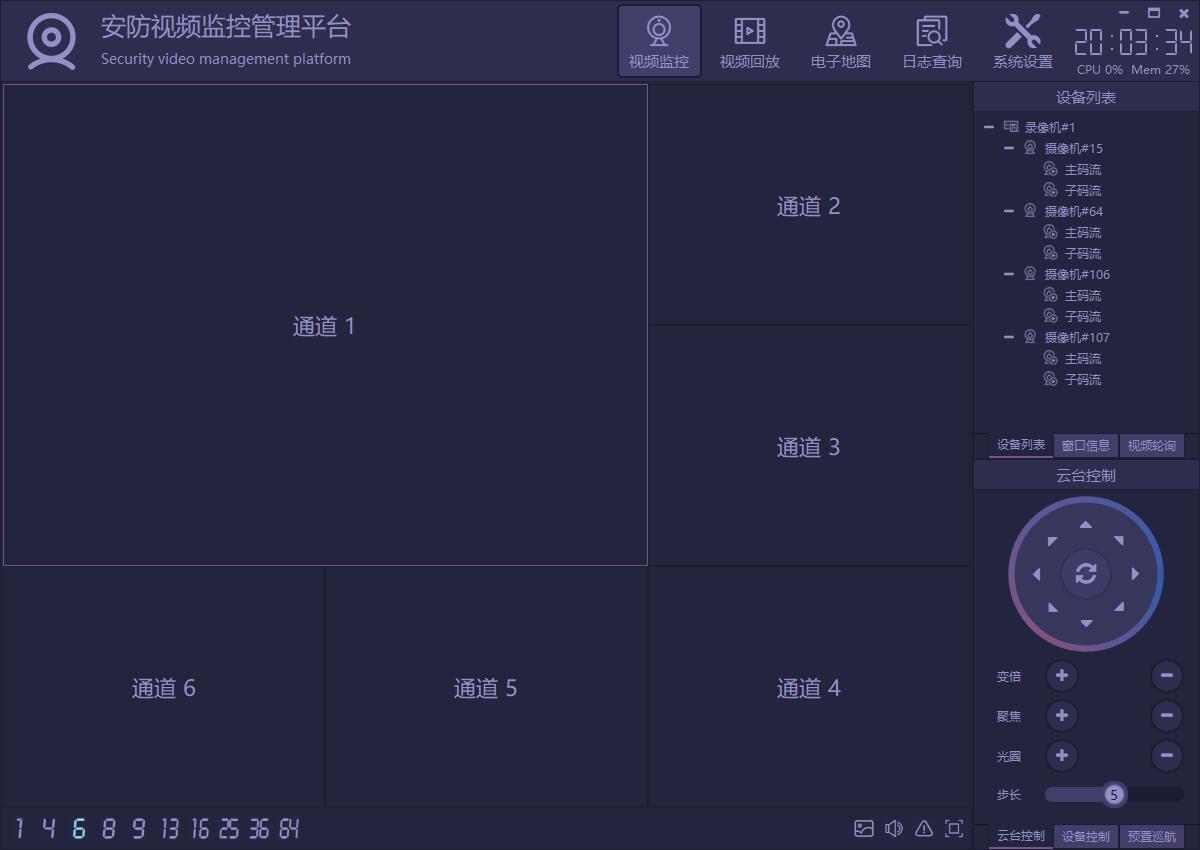The width and height of the screenshot is (1200, 850).
Task: Click the 变倍 zoom plus button
Action: 1061,676
